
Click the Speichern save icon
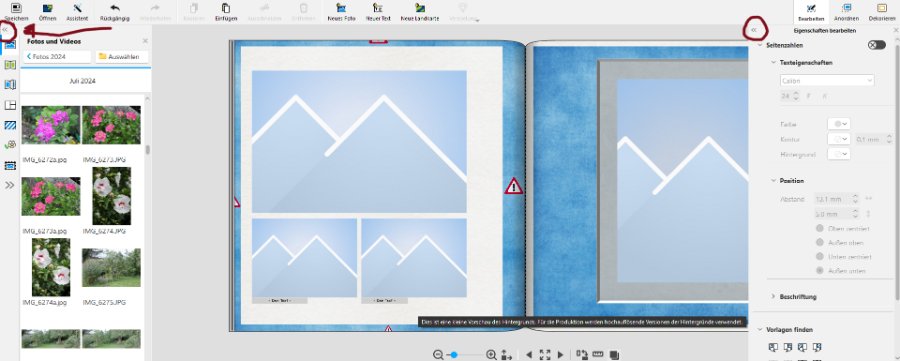(x=16, y=8)
